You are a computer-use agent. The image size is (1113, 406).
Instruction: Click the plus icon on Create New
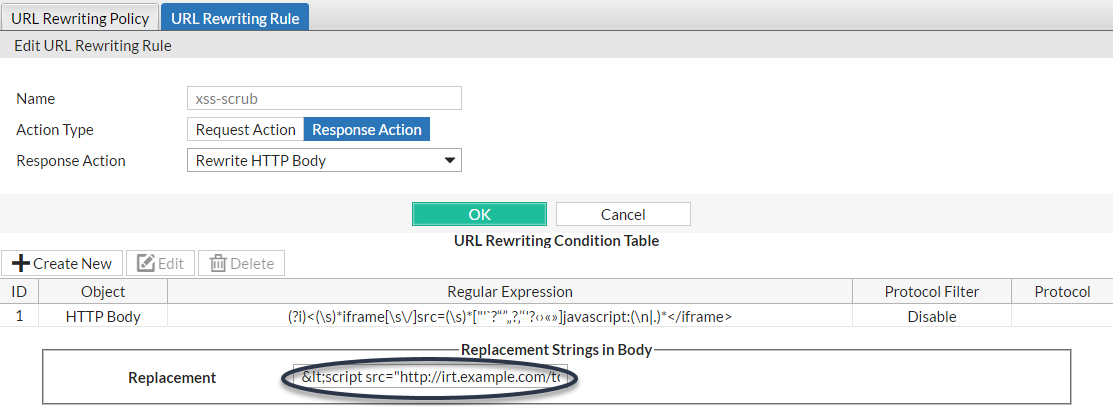(x=20, y=264)
